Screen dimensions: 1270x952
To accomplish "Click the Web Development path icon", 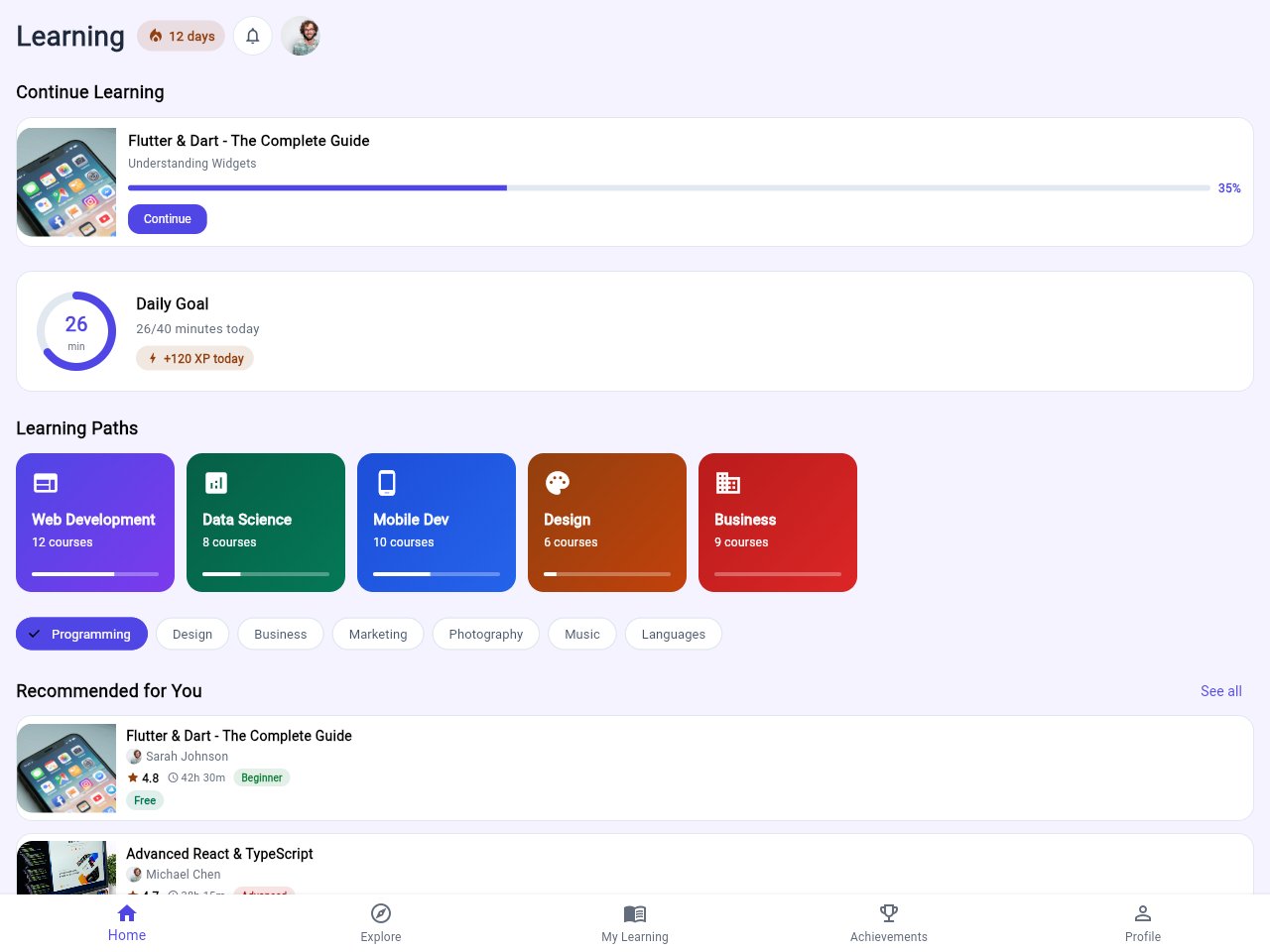I will 46,483.
